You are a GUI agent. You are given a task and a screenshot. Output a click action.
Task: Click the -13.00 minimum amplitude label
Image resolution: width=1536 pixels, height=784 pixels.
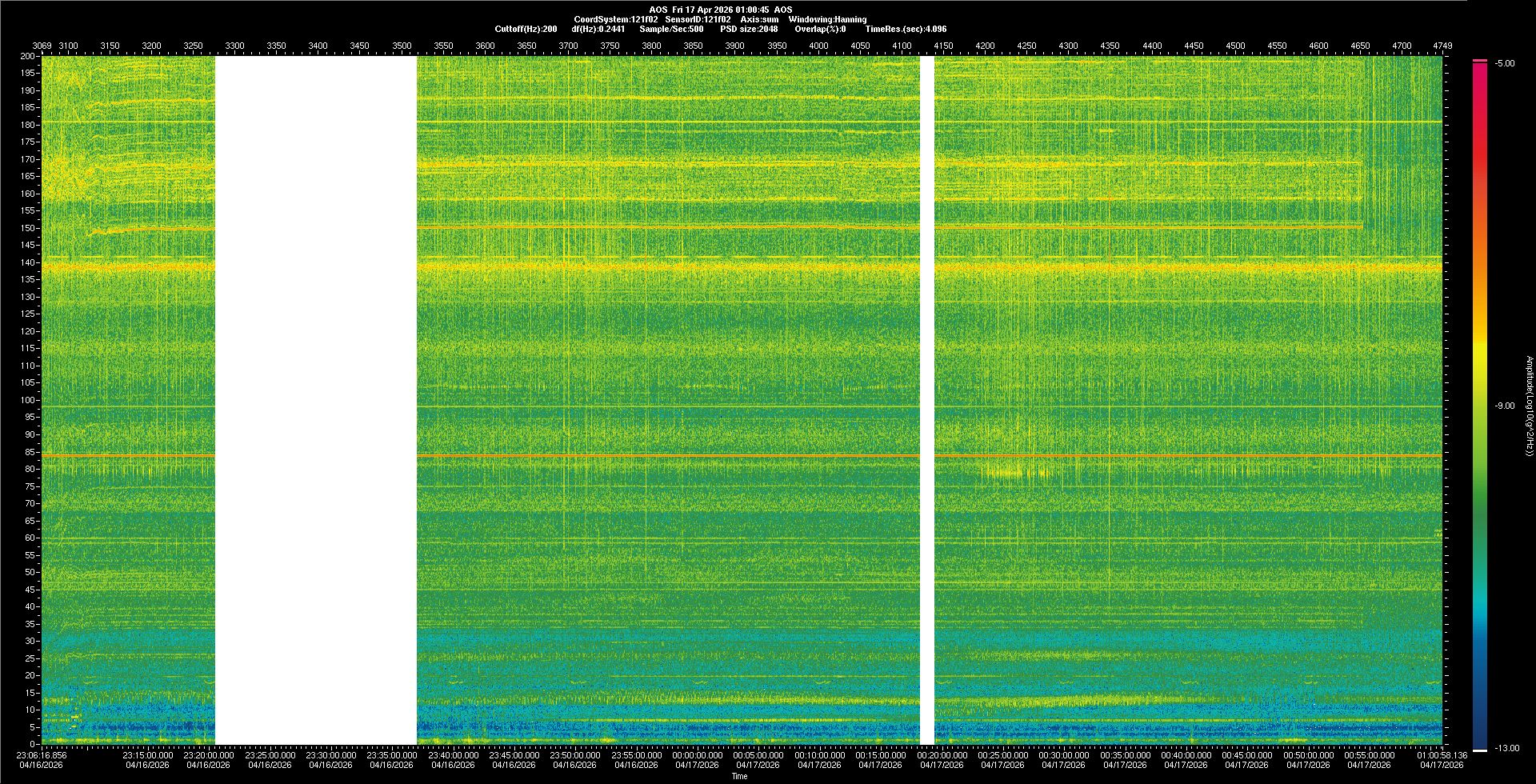coord(1506,749)
